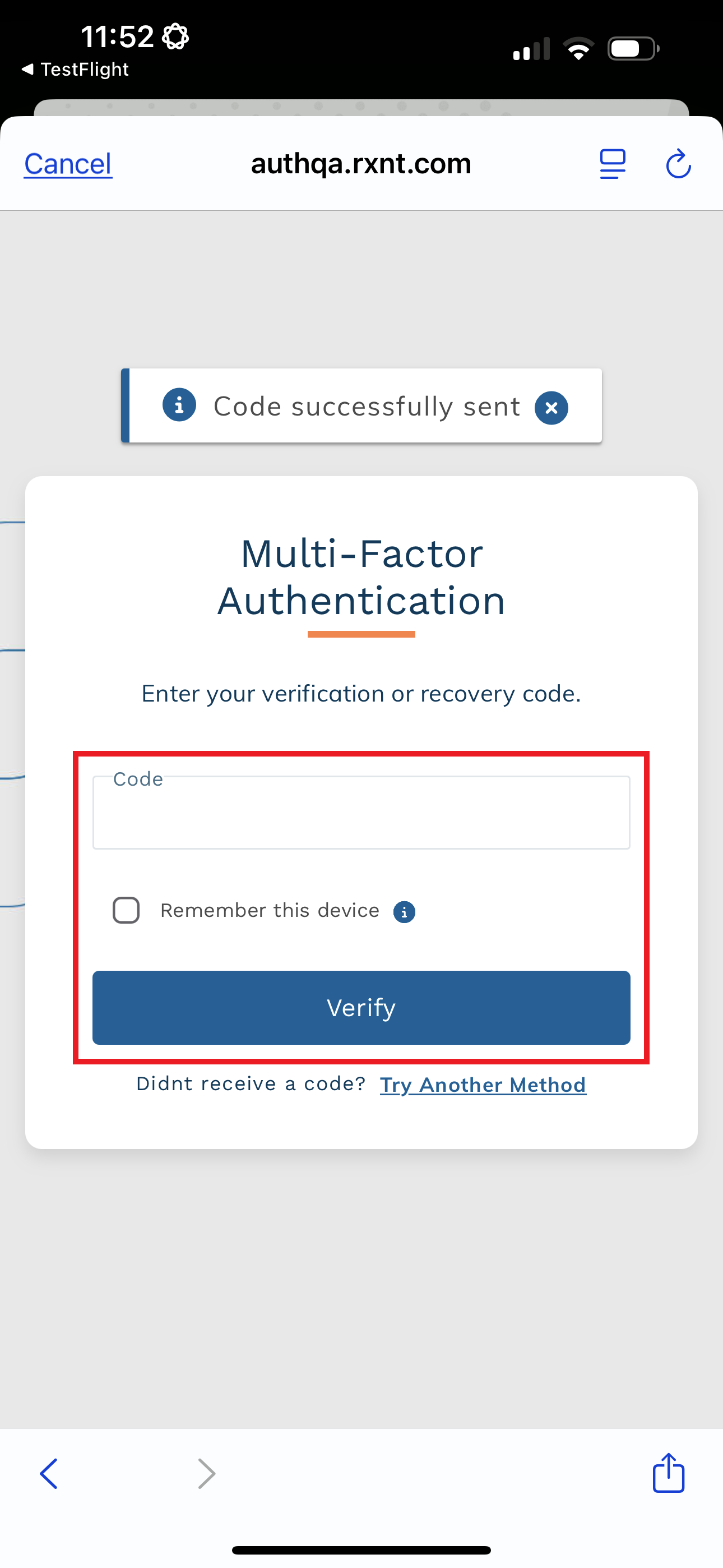Click info icon beside Remember this device

[x=404, y=912]
